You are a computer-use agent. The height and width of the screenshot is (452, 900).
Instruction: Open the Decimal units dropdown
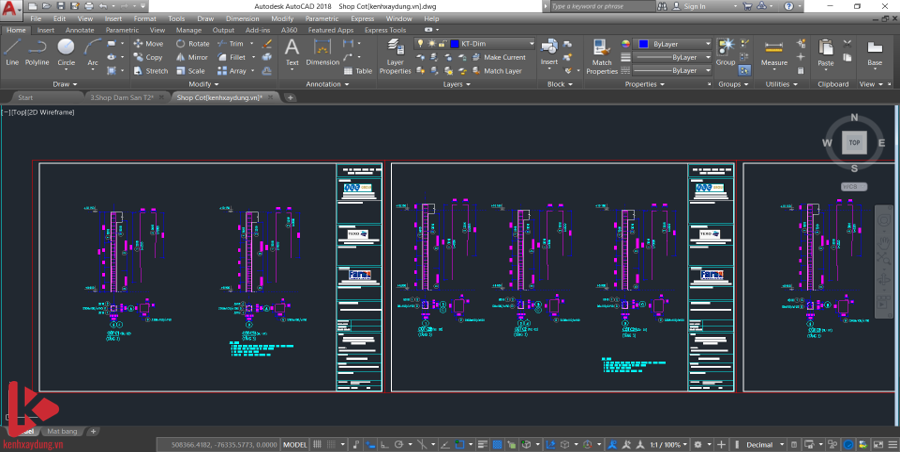click(765, 444)
